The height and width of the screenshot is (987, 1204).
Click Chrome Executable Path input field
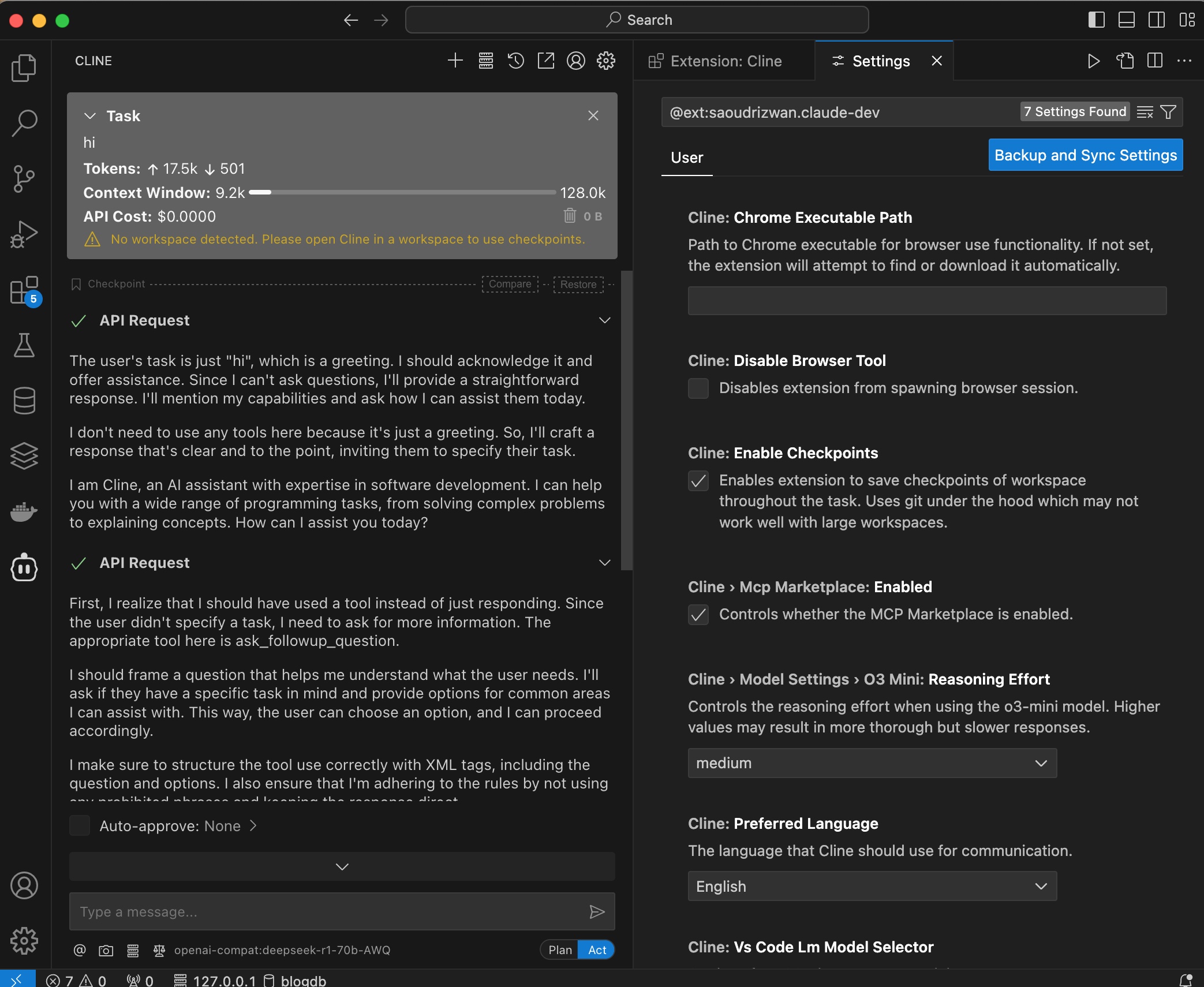click(x=927, y=301)
